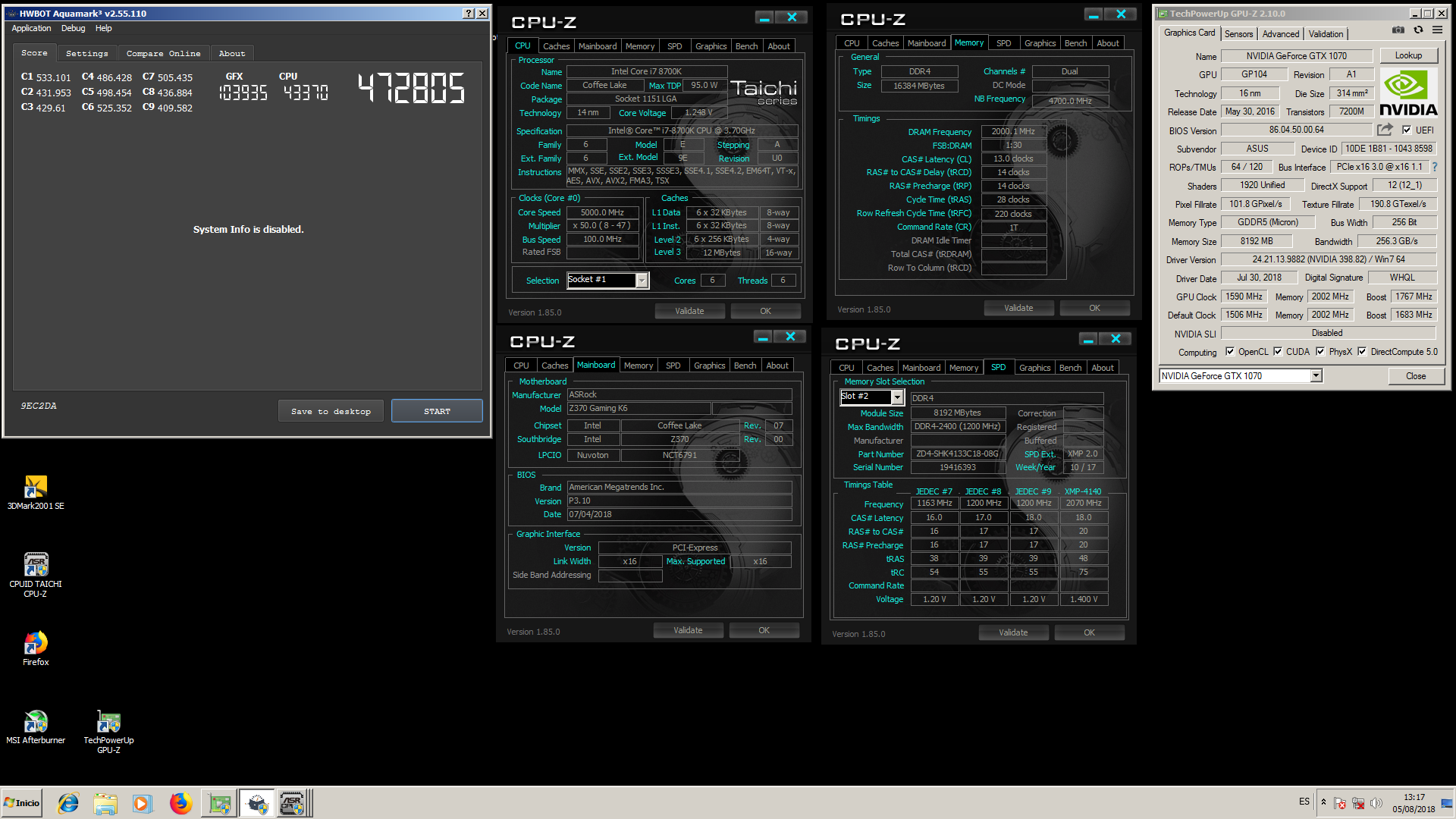
Task: Switch to GPU-Z from the taskbar
Action: tap(219, 803)
